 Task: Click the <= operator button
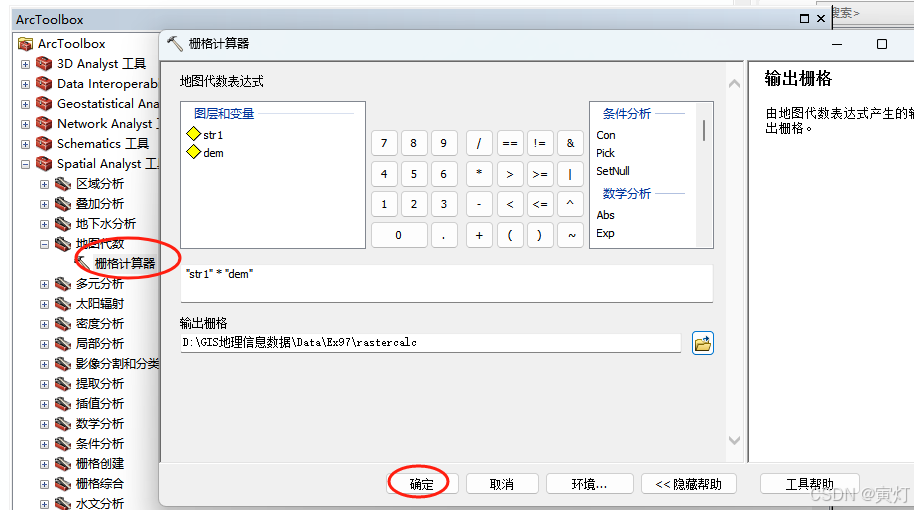540,204
